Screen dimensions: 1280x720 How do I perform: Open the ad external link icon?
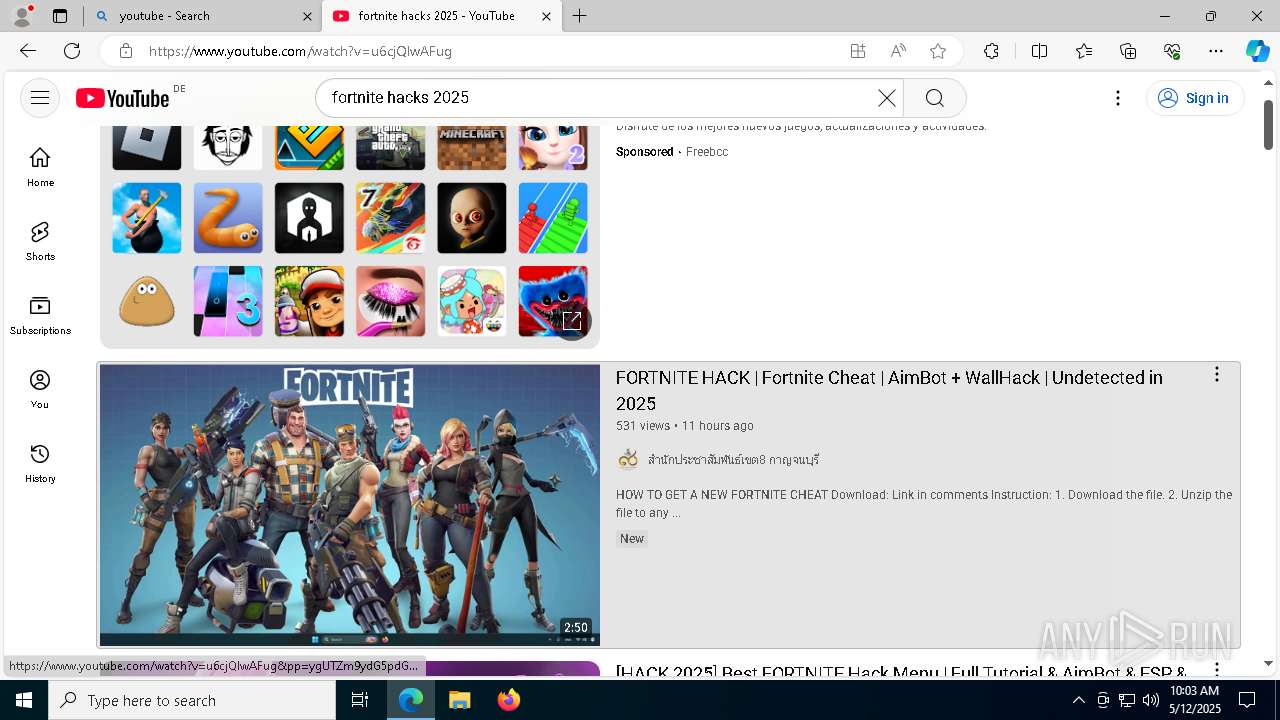pos(572,321)
